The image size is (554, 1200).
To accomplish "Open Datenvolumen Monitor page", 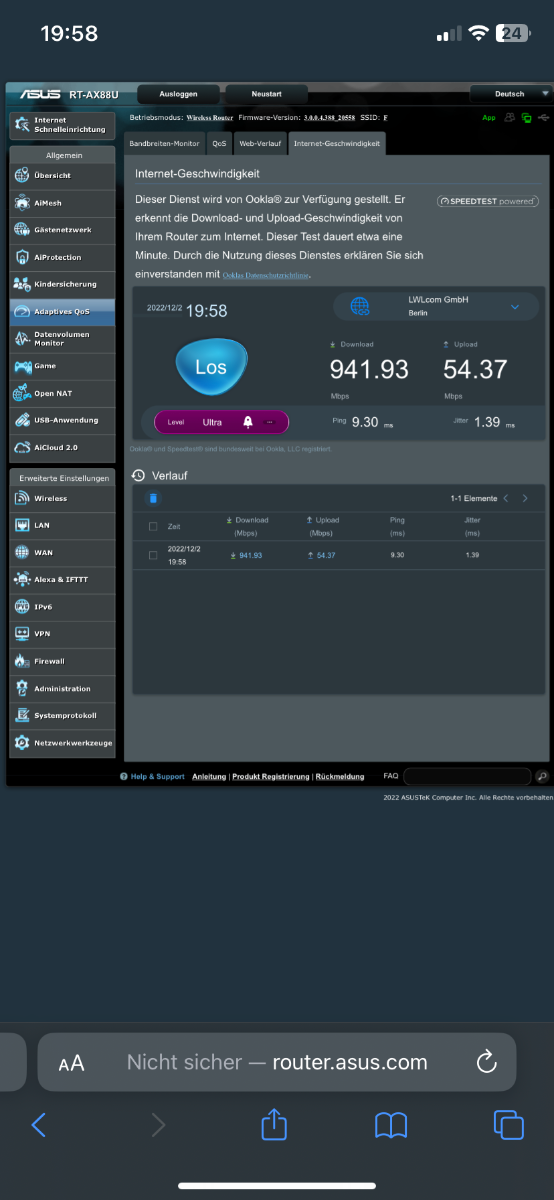I will (61, 338).
